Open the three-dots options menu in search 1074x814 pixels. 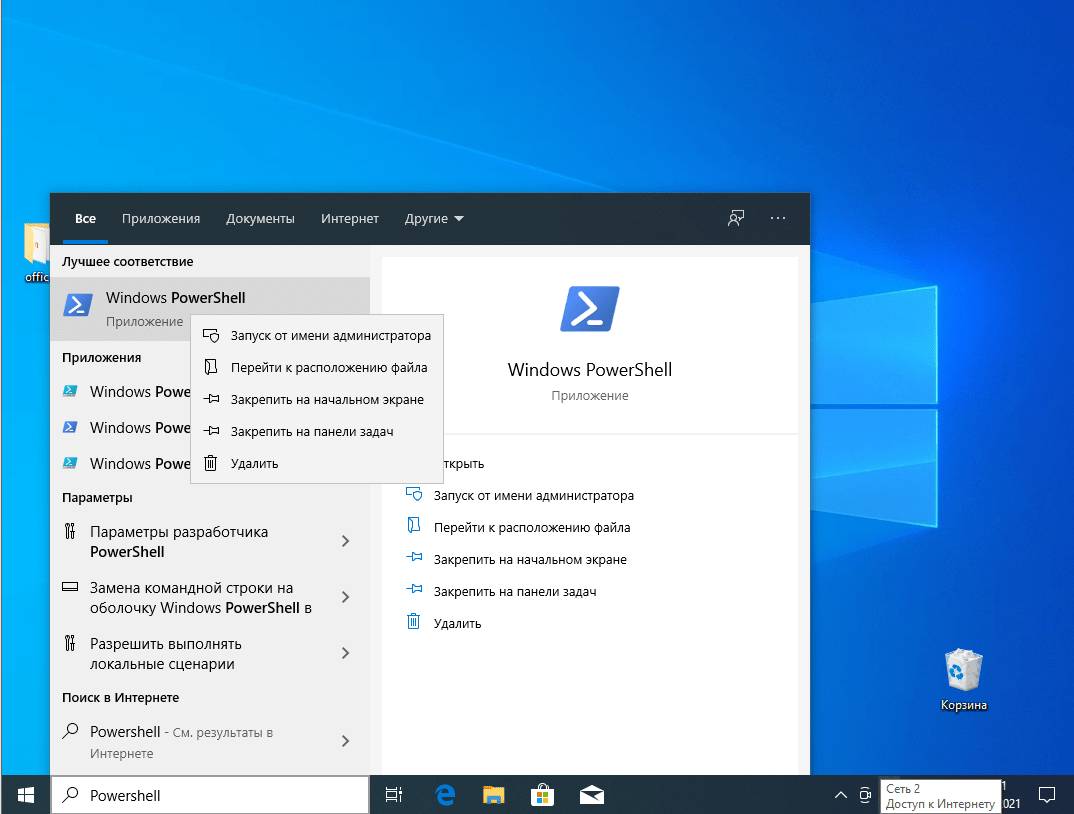pyautogui.click(x=779, y=218)
